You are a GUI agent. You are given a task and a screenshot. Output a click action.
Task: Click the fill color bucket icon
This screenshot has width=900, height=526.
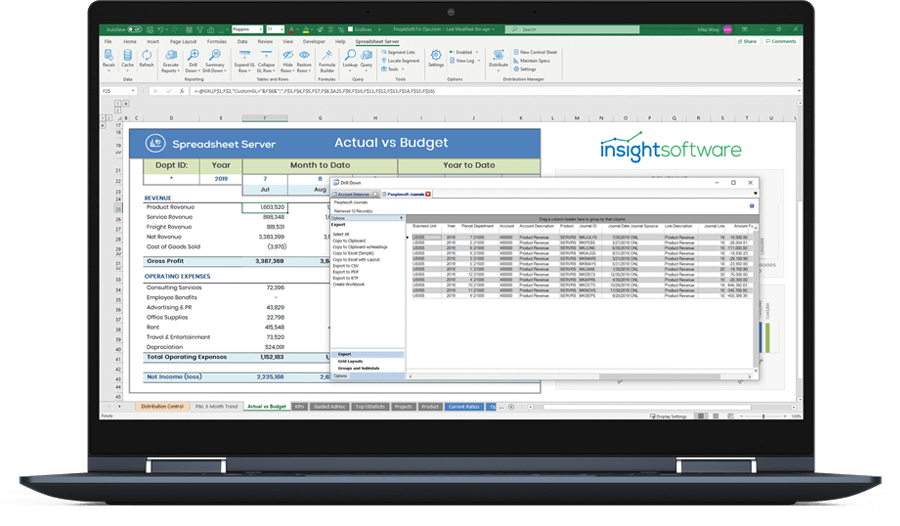tap(305, 29)
